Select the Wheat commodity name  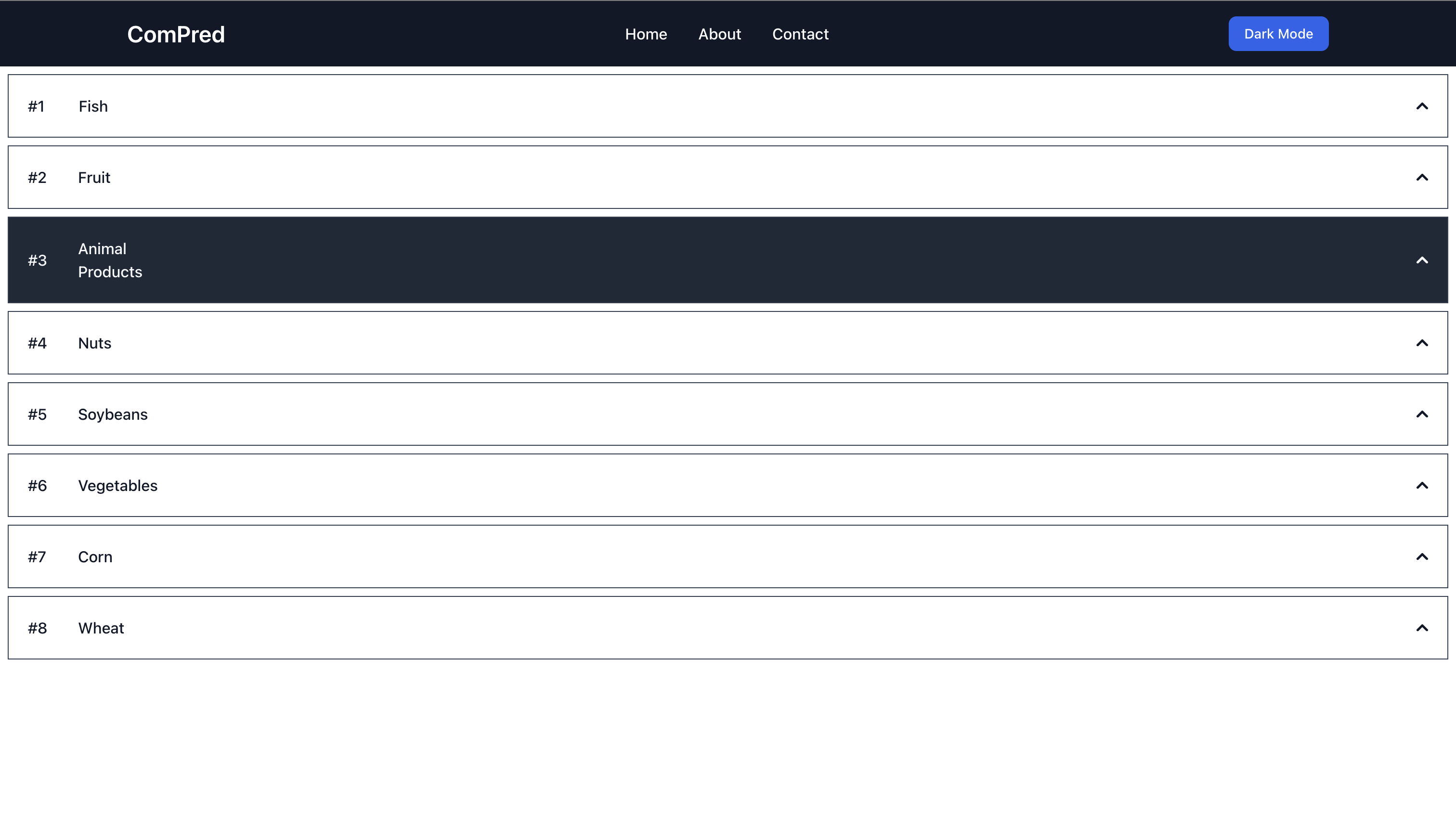(x=101, y=628)
